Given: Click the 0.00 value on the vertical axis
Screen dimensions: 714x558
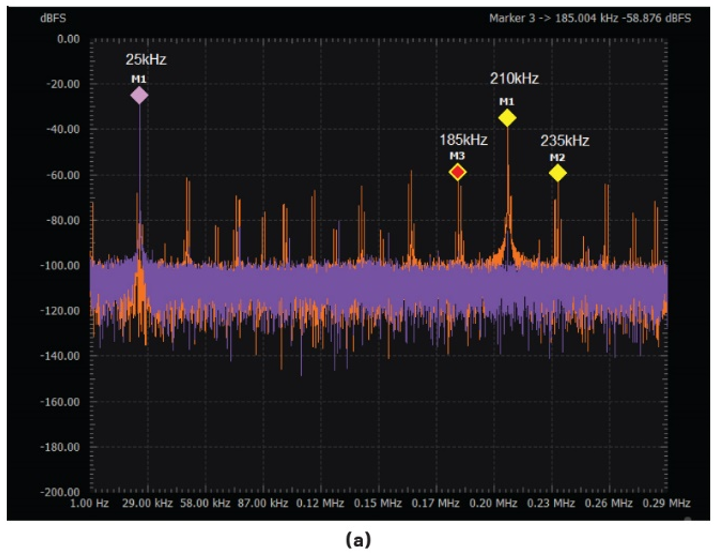Looking at the screenshot, I should [x=68, y=39].
